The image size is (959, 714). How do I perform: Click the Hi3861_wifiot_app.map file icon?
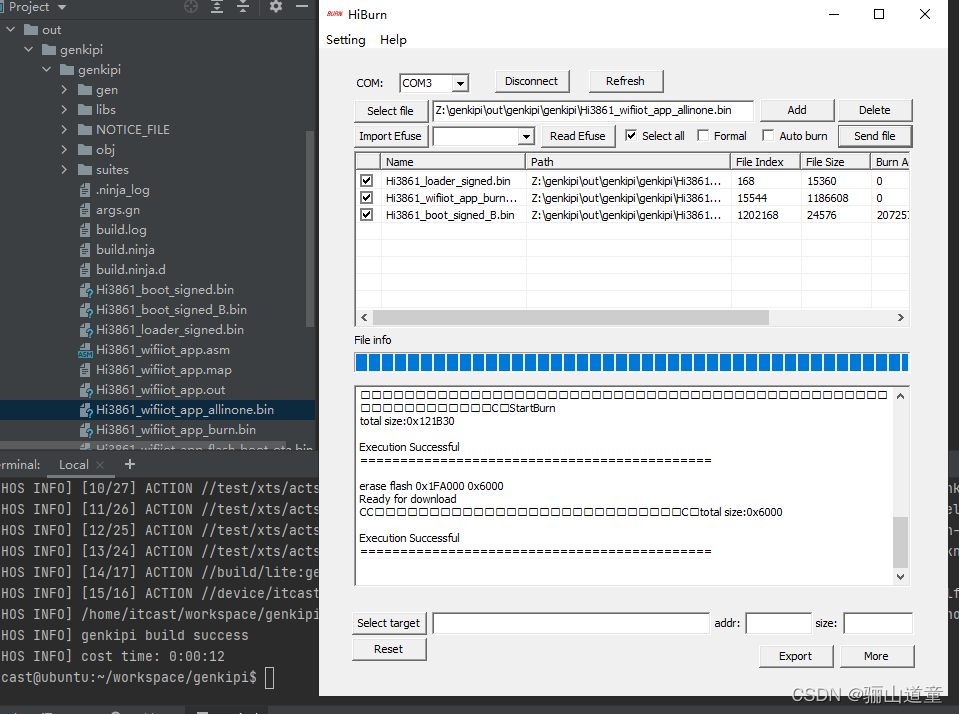pos(85,370)
